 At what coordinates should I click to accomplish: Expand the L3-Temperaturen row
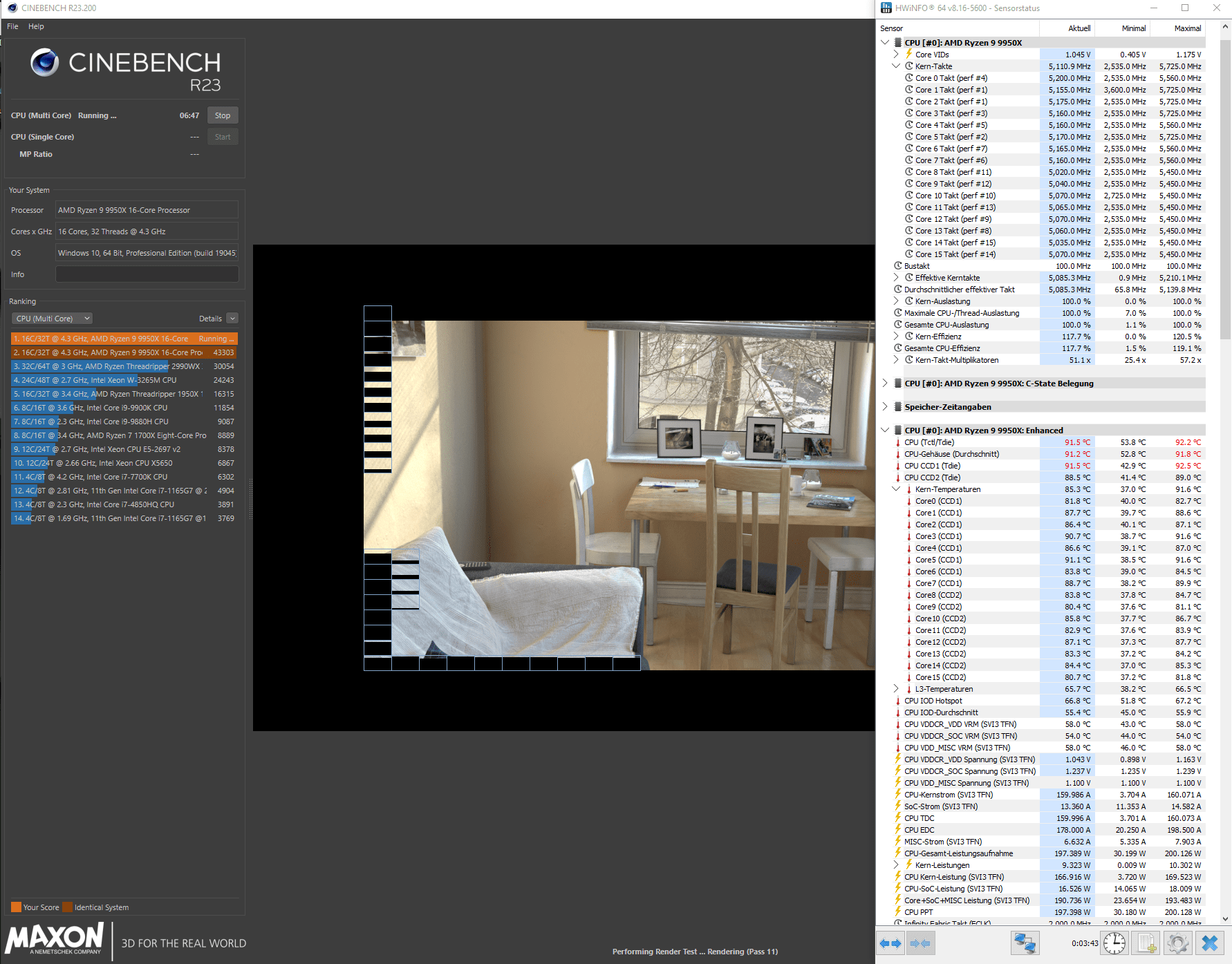[x=896, y=689]
